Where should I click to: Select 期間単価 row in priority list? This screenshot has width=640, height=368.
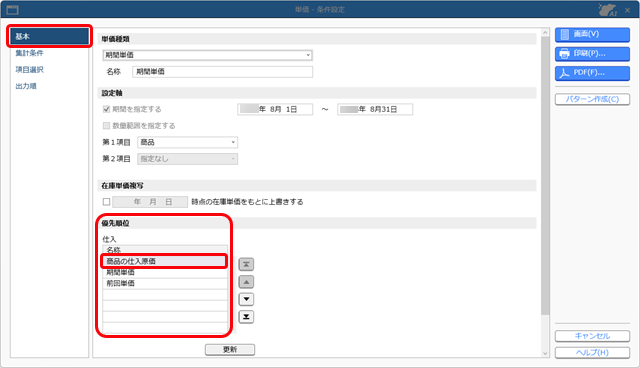(164, 272)
